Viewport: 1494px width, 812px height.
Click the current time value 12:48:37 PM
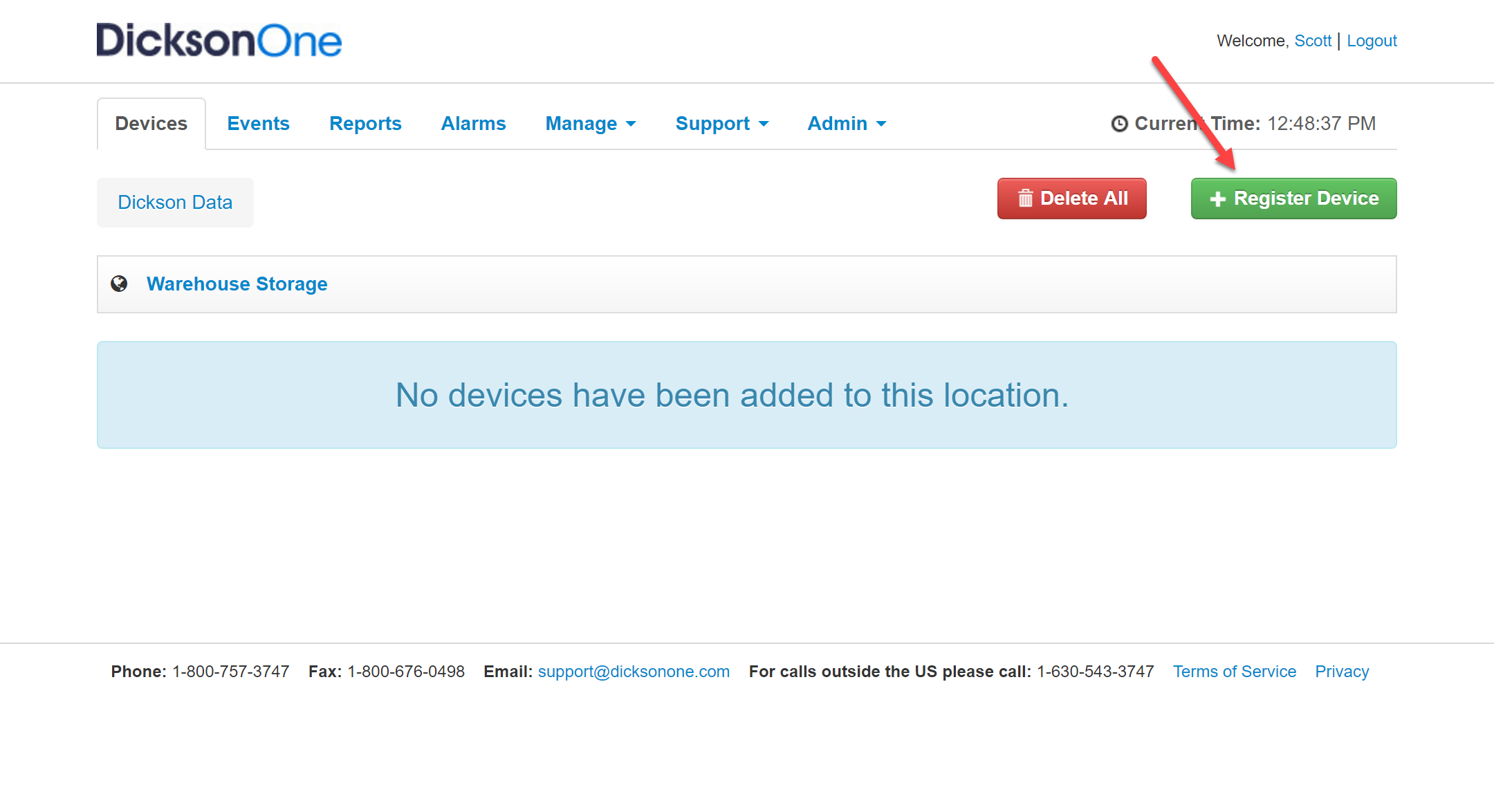(x=1321, y=124)
